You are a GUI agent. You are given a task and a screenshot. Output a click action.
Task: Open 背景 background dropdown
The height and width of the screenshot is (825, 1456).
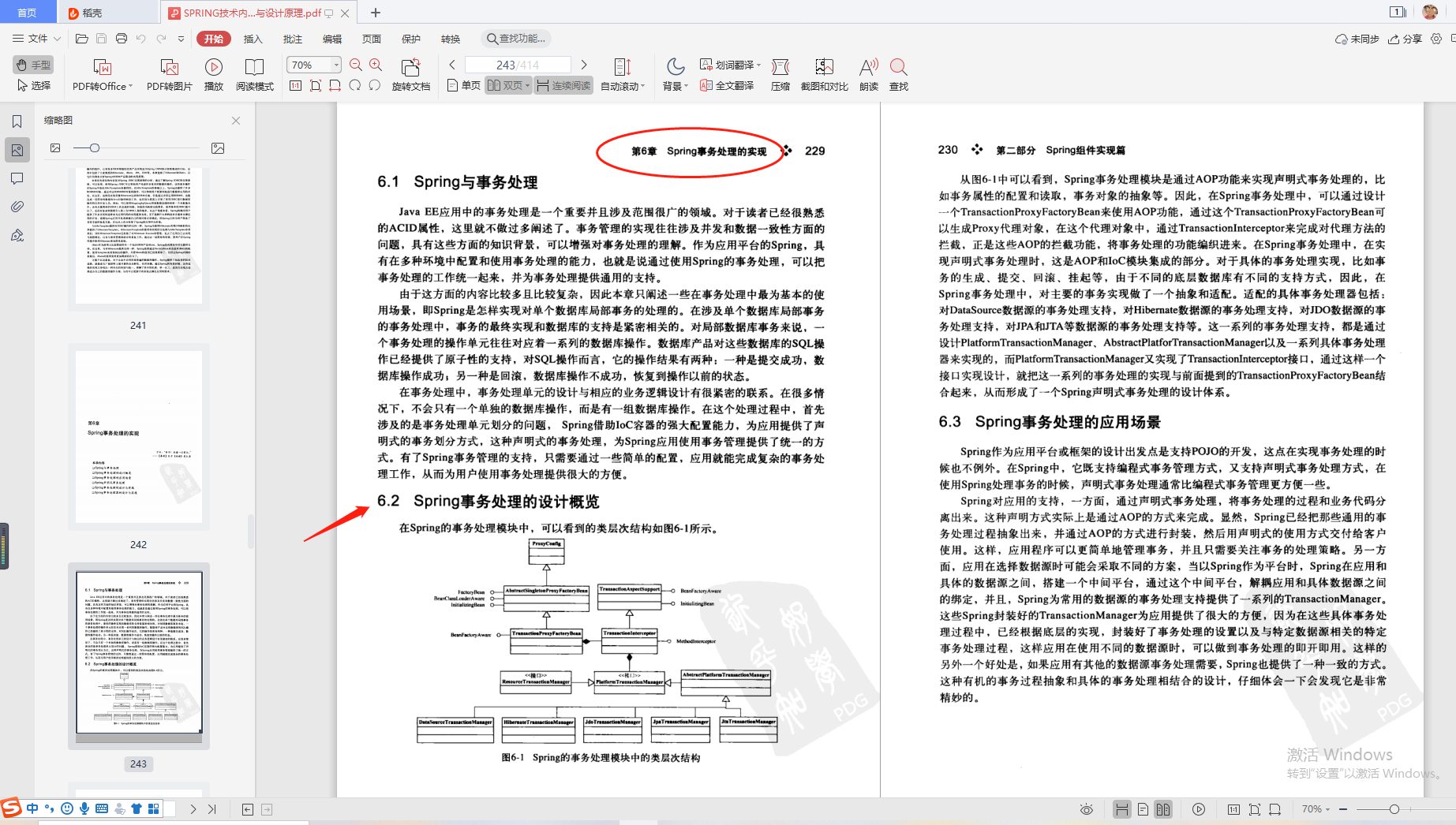pos(675,86)
